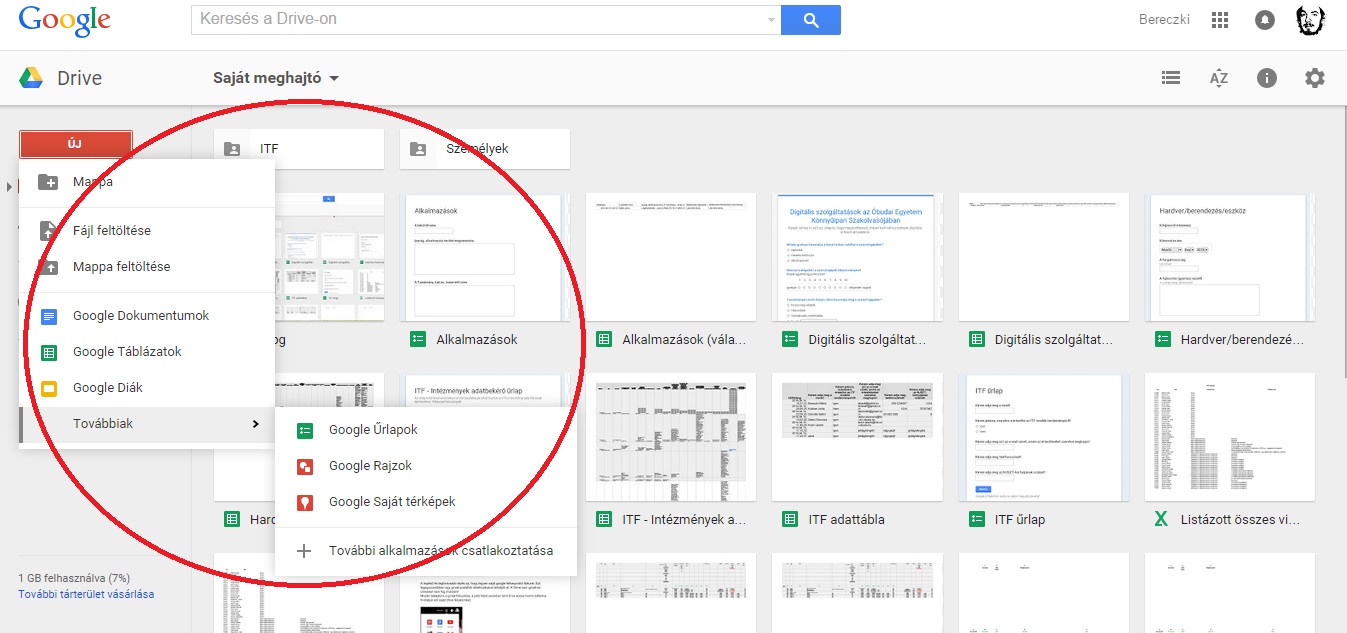Open the ITF űrlap file thumbnail
The height and width of the screenshot is (633, 1347).
click(x=1043, y=437)
